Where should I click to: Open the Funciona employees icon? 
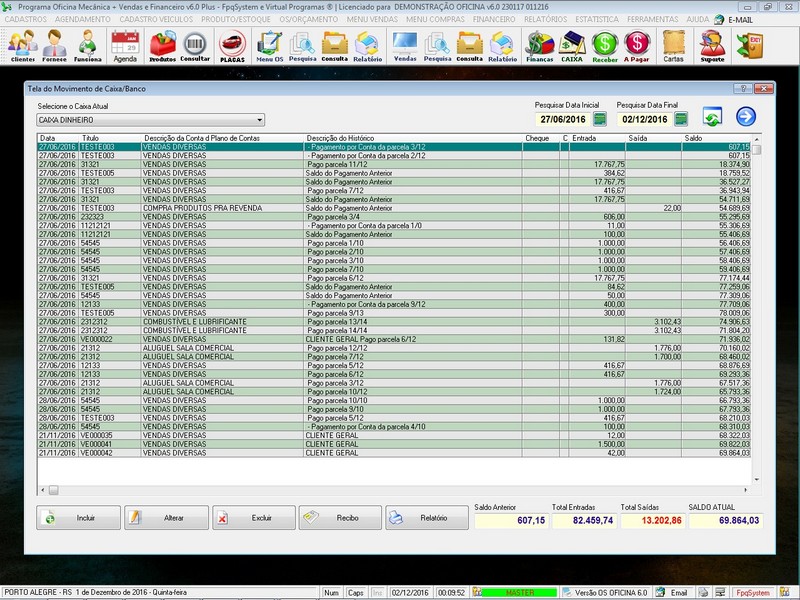click(88, 46)
